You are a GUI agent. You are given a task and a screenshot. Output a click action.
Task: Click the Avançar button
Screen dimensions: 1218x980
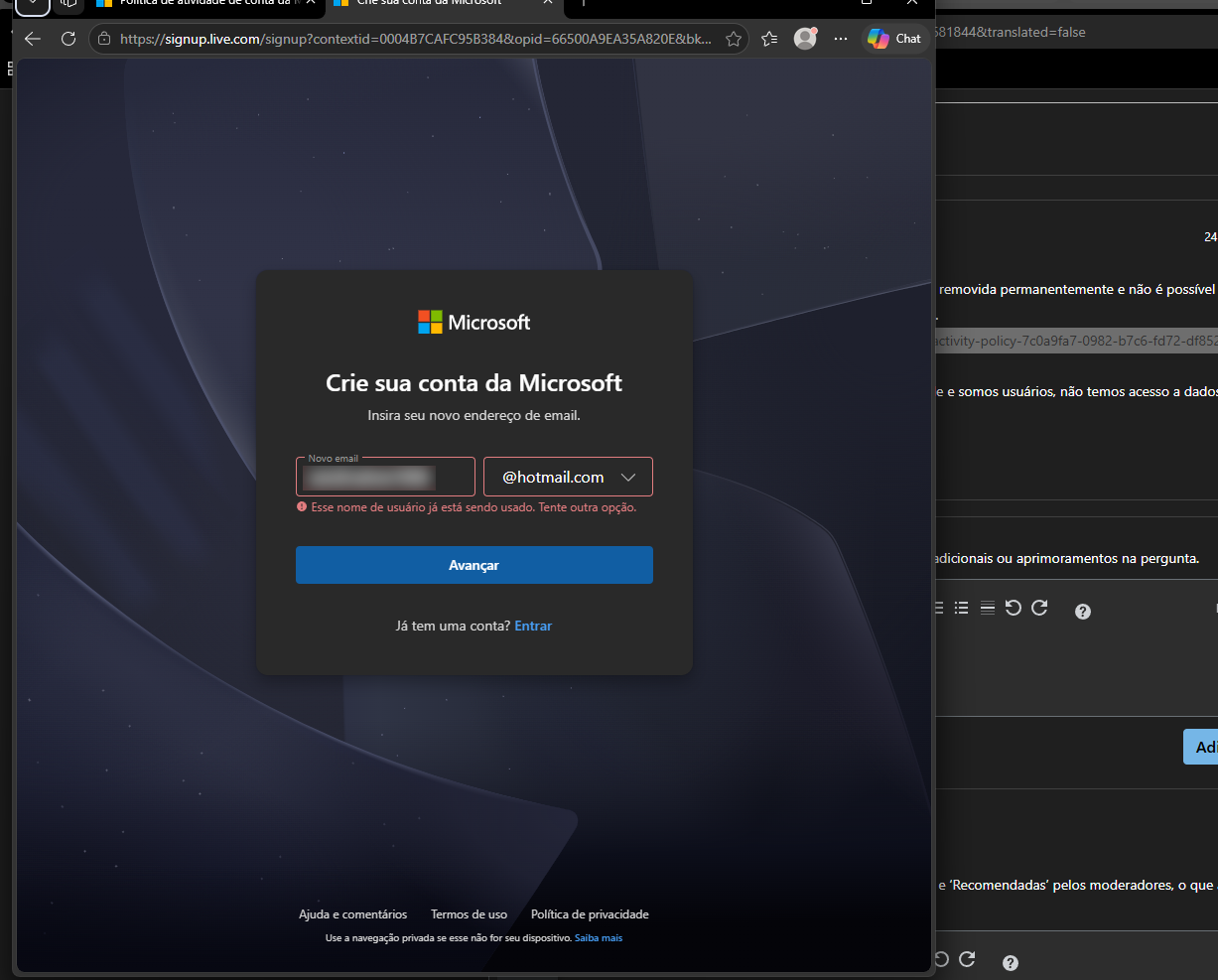pyautogui.click(x=474, y=565)
